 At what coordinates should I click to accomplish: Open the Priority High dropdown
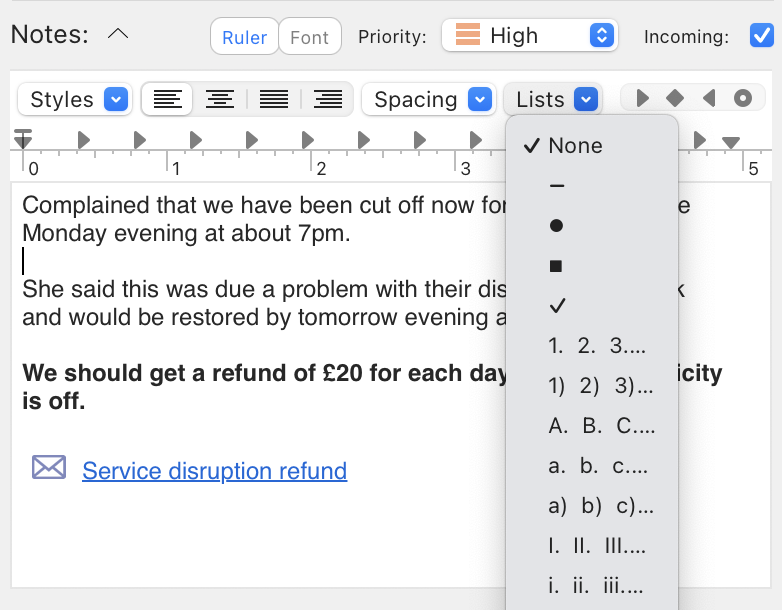[x=529, y=36]
